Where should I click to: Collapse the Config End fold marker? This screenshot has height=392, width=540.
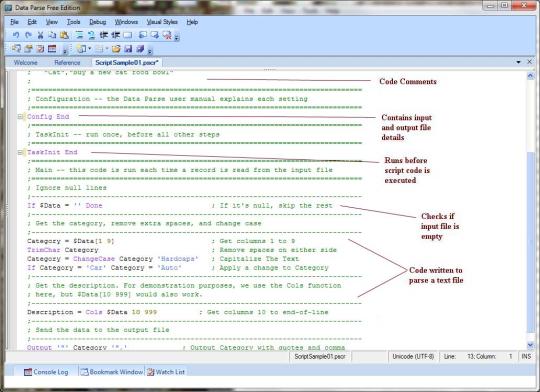(20, 116)
